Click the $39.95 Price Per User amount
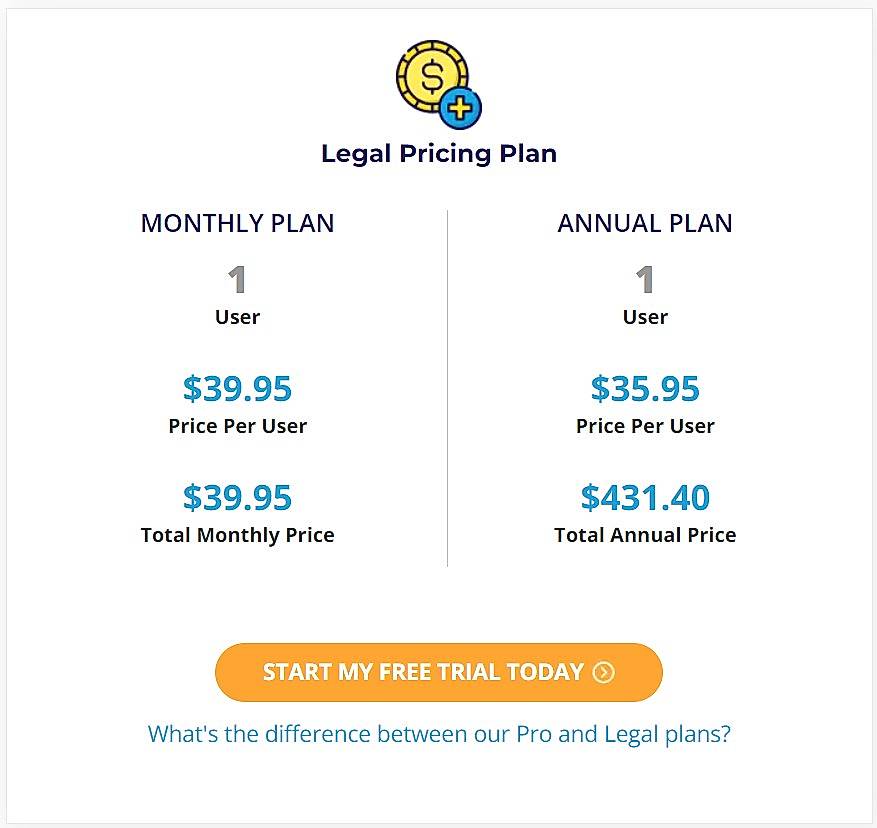The height and width of the screenshot is (828, 877). point(237,389)
